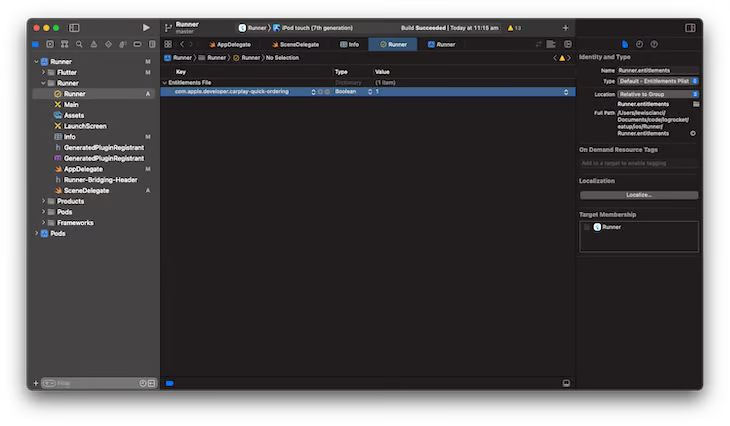Show the File inspector
The width and height of the screenshot is (730, 426).
coord(625,44)
